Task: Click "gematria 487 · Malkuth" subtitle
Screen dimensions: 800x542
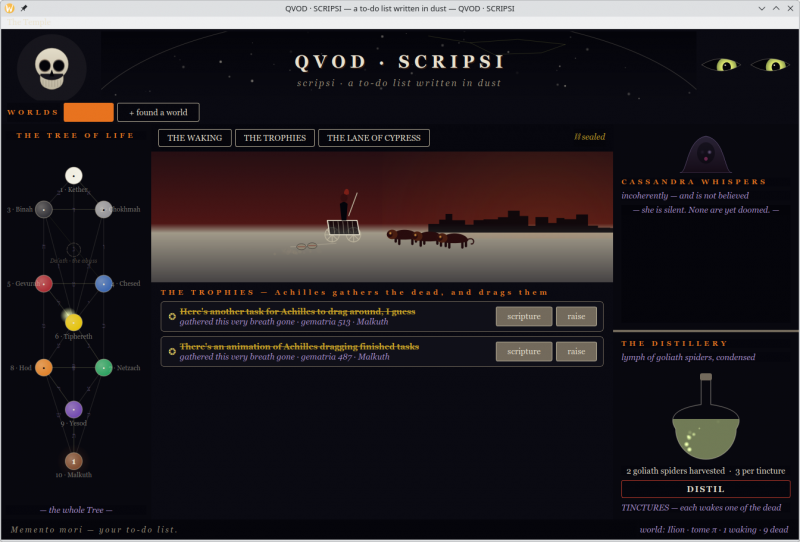Action: pyautogui.click(x=345, y=357)
